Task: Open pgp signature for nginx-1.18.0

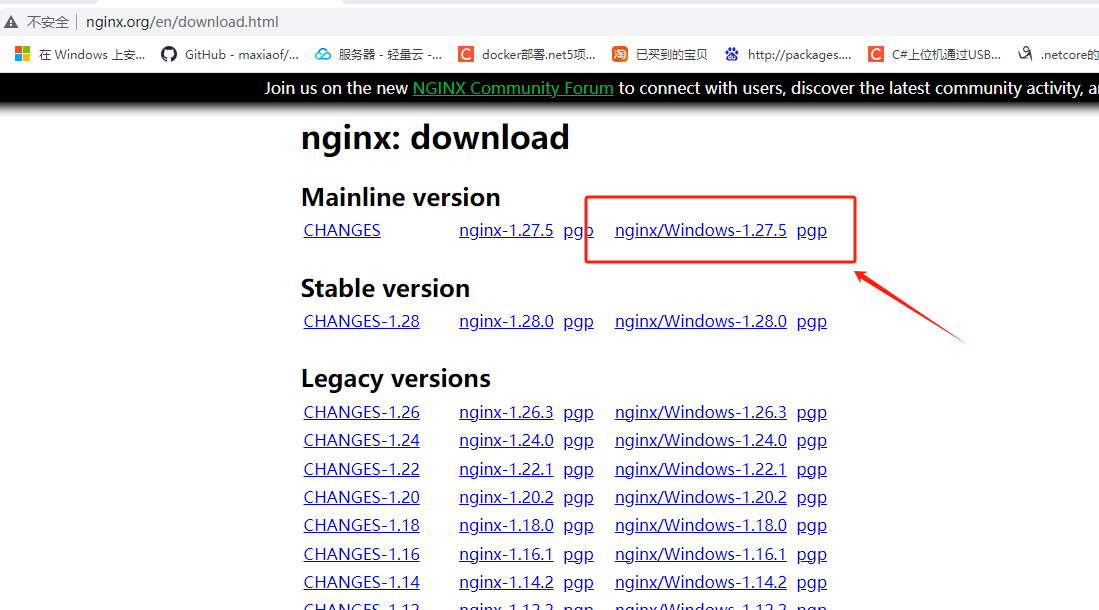Action: 578,527
